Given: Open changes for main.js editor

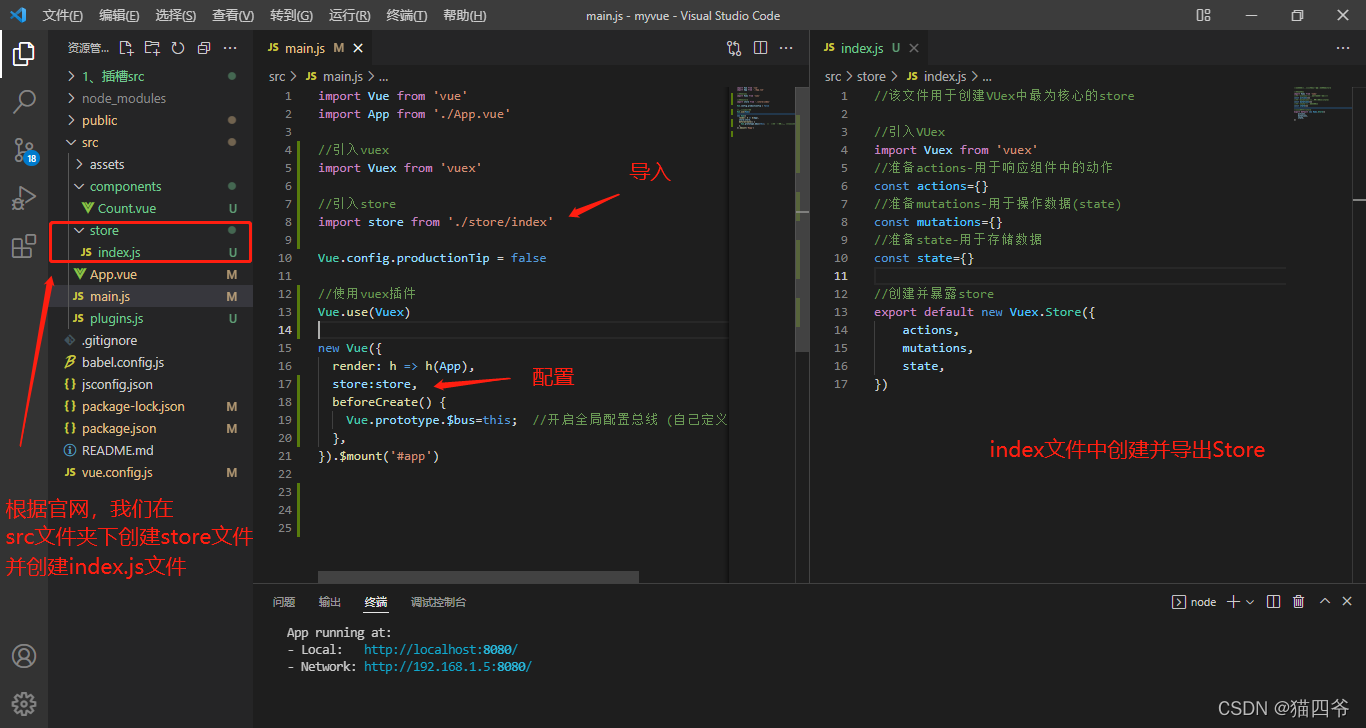Looking at the screenshot, I should tap(734, 48).
